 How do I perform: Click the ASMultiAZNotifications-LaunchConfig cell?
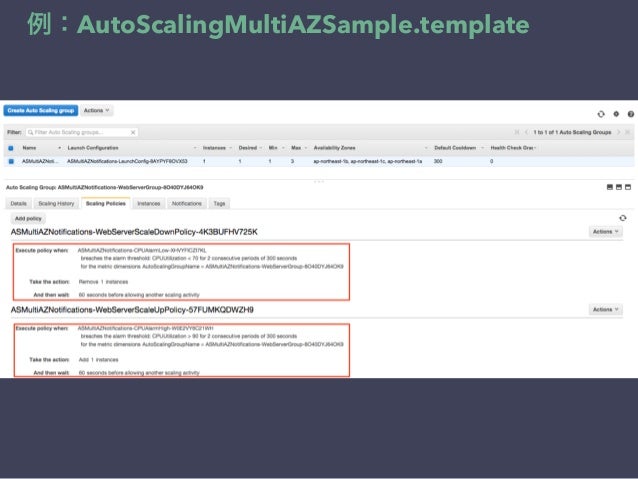pyautogui.click(x=127, y=162)
